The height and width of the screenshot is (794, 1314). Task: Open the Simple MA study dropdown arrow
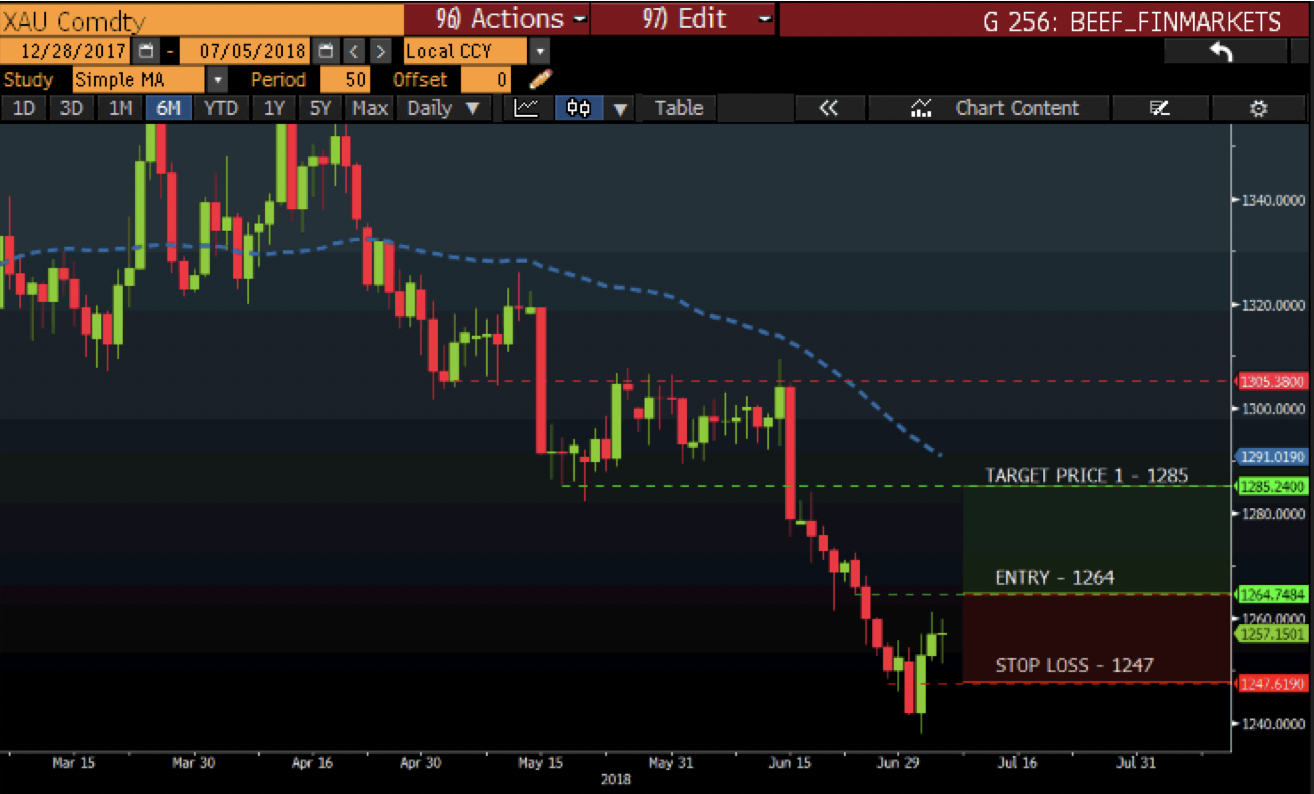point(218,79)
